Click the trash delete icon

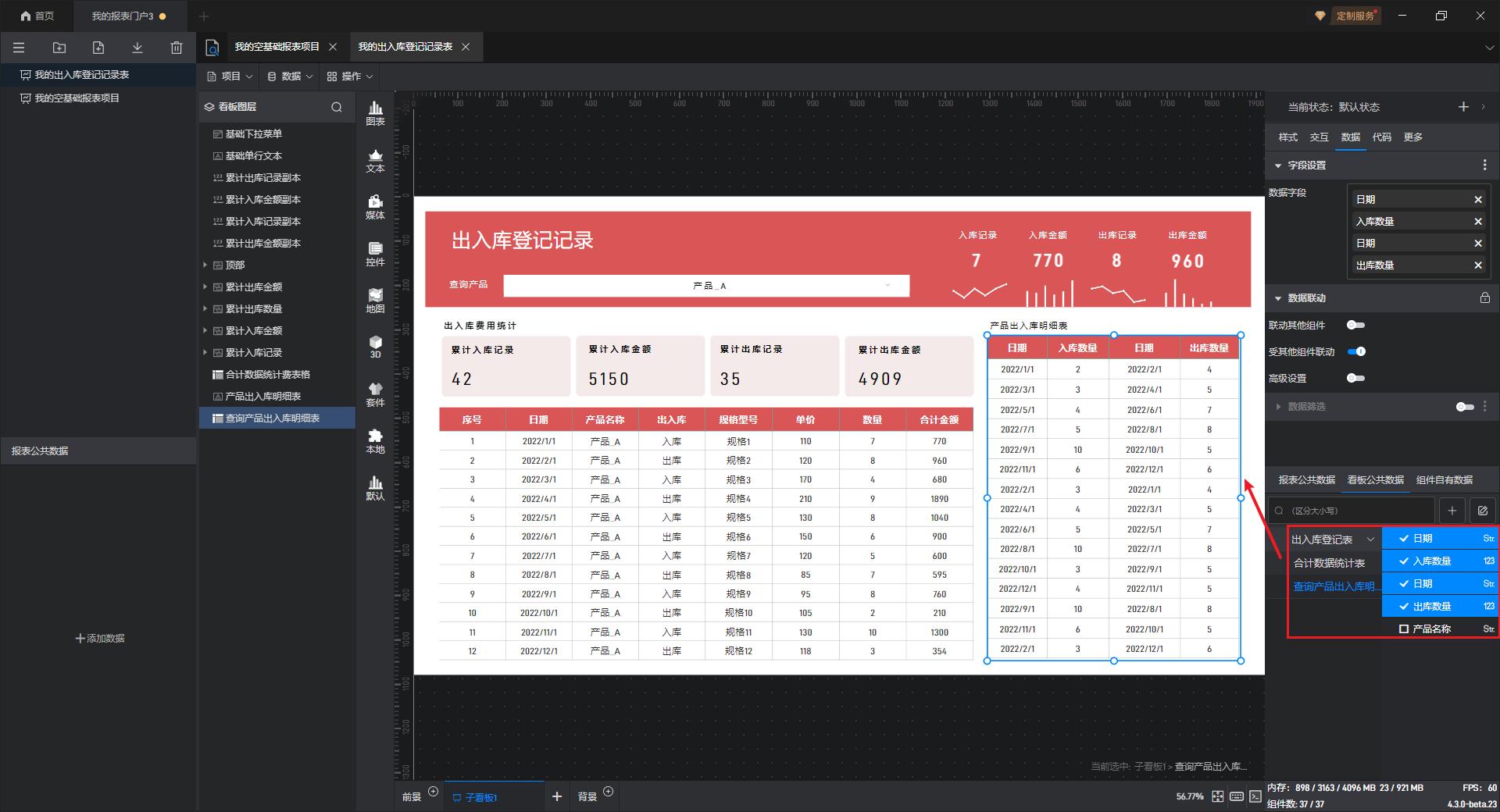tap(177, 48)
